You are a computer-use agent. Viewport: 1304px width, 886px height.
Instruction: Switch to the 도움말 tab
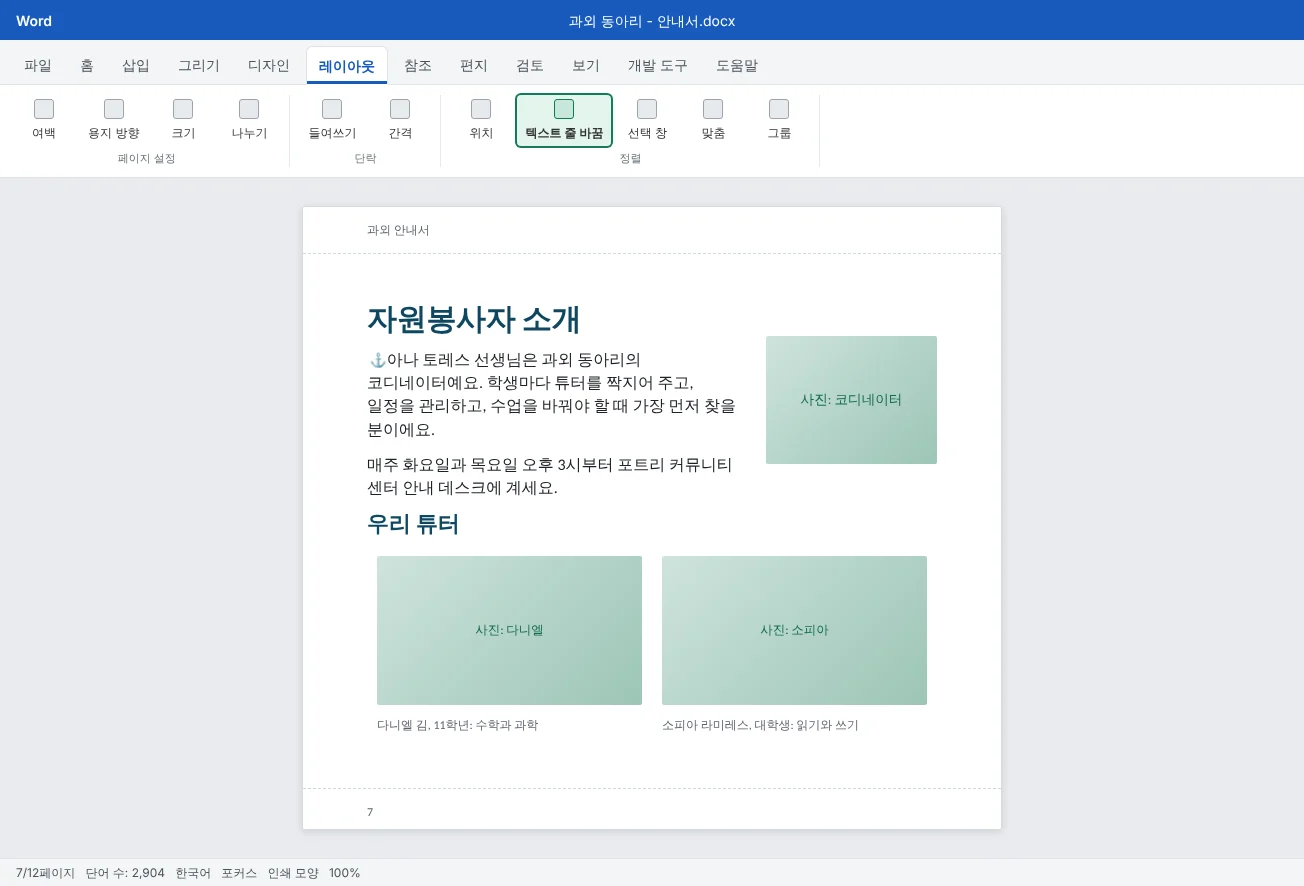pyautogui.click(x=737, y=66)
